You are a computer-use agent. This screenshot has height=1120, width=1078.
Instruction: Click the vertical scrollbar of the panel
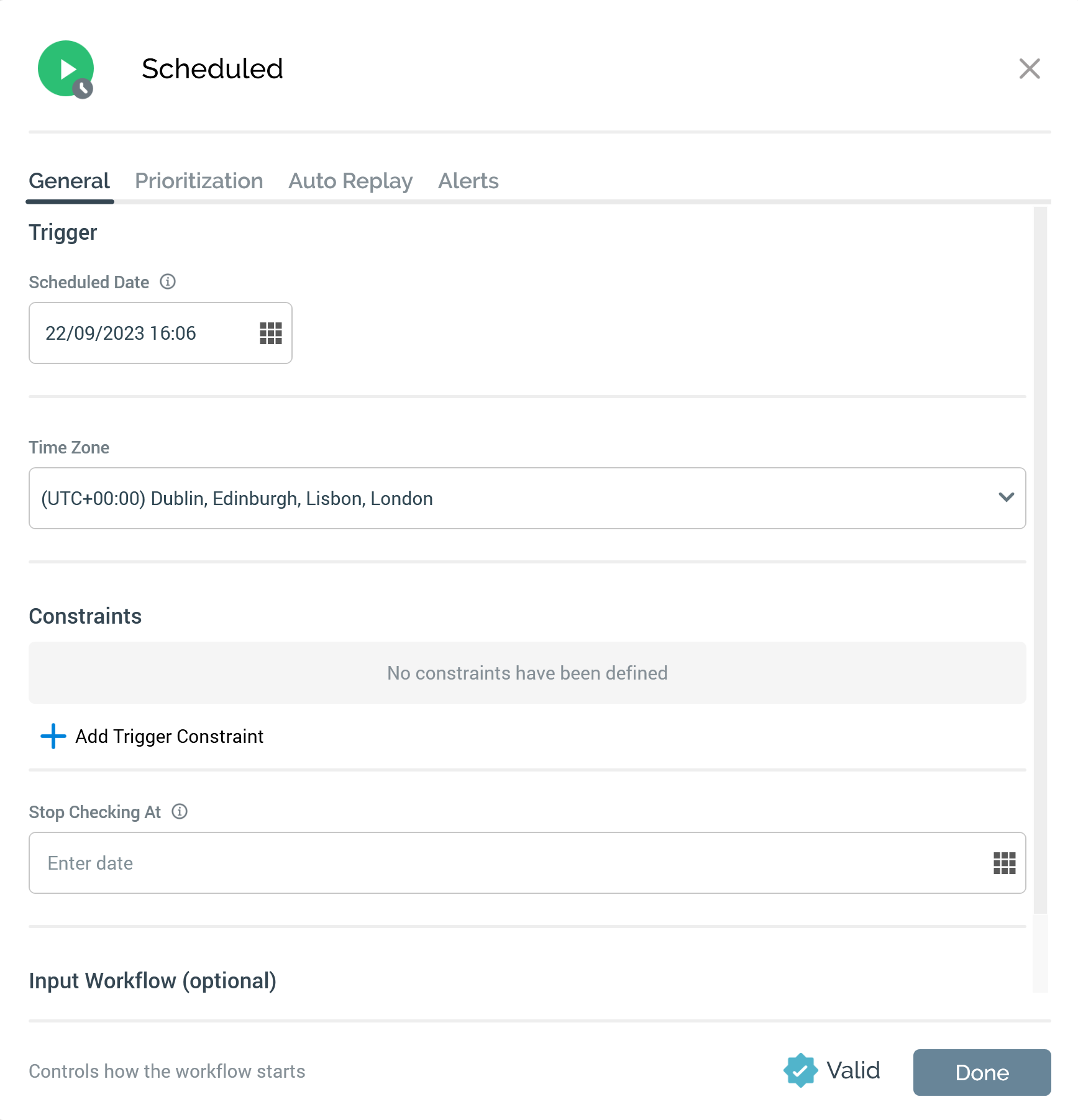1040,559
